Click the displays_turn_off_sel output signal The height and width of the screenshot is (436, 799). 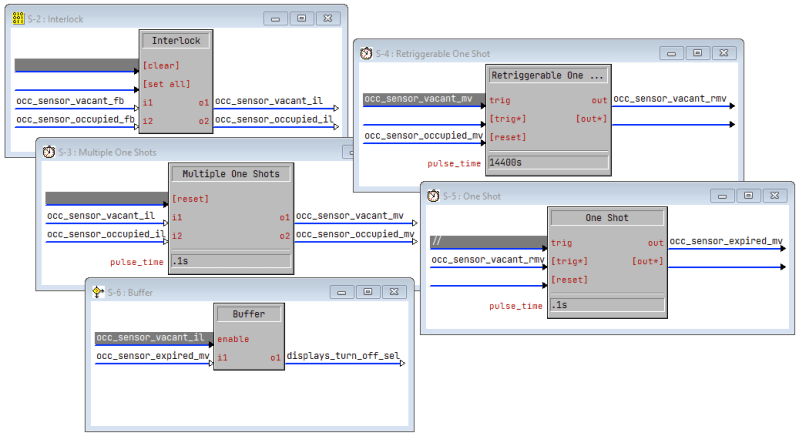tap(343, 356)
